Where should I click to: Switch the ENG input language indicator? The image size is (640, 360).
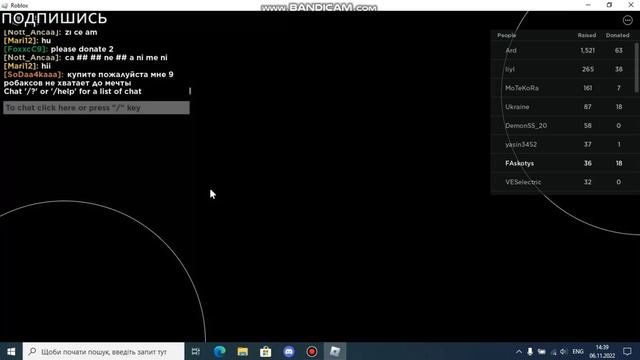pos(578,351)
